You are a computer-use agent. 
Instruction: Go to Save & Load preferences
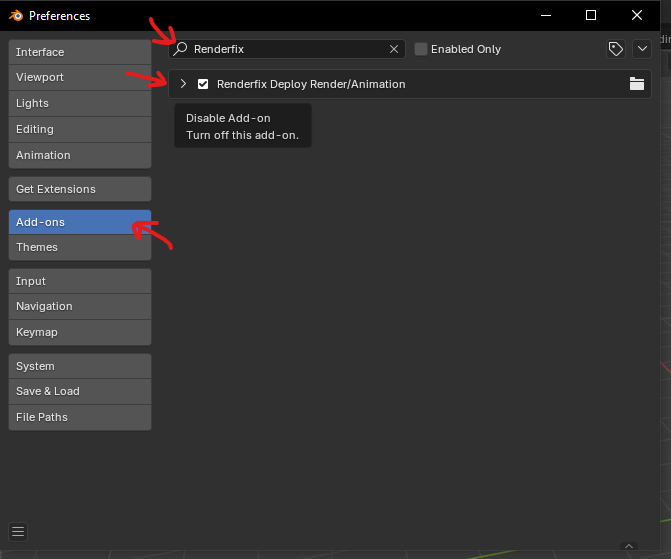pyautogui.click(x=80, y=392)
